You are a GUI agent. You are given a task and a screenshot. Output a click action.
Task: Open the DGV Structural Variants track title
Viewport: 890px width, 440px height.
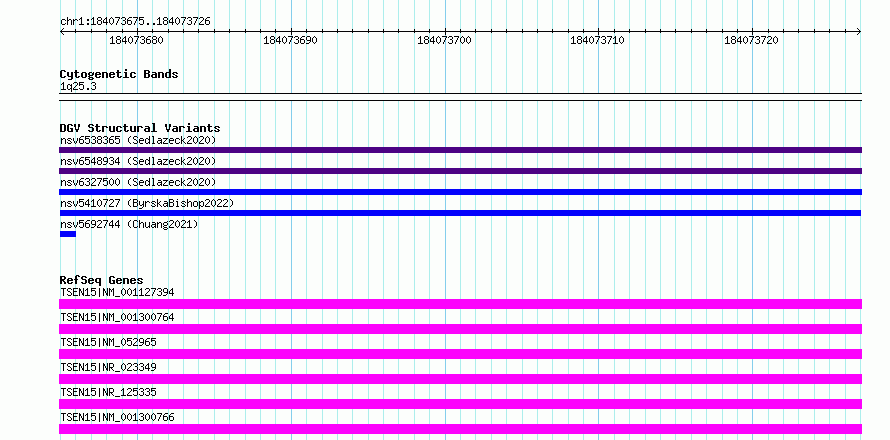[140, 128]
